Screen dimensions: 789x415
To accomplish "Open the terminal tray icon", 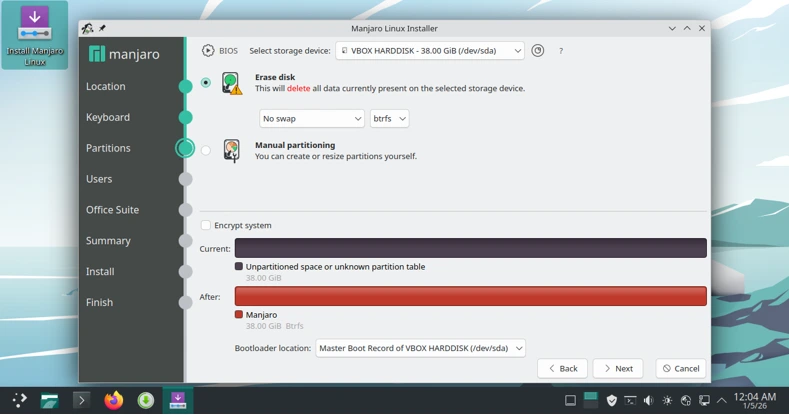I will click(630, 400).
